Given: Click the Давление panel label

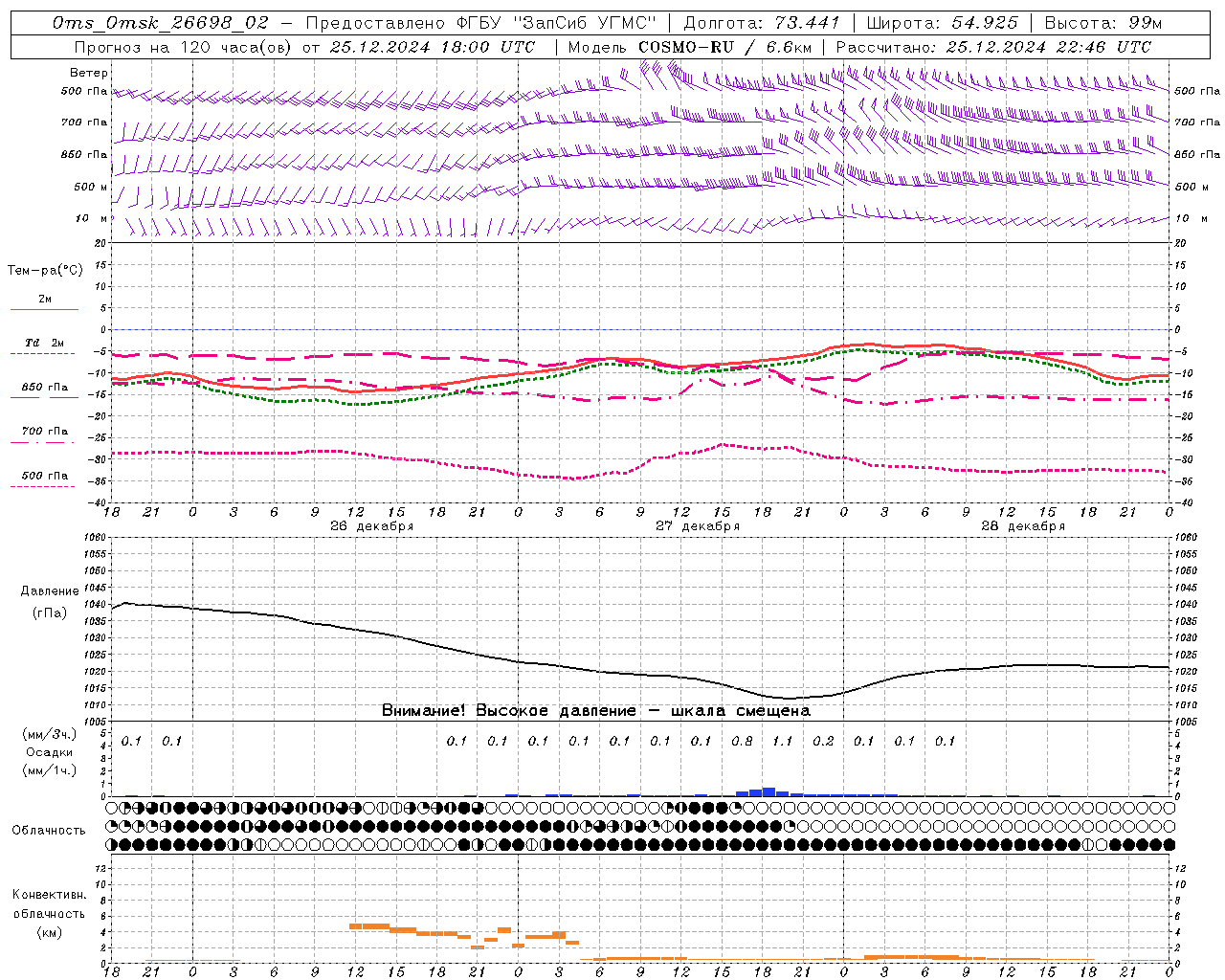Looking at the screenshot, I should tap(50, 591).
